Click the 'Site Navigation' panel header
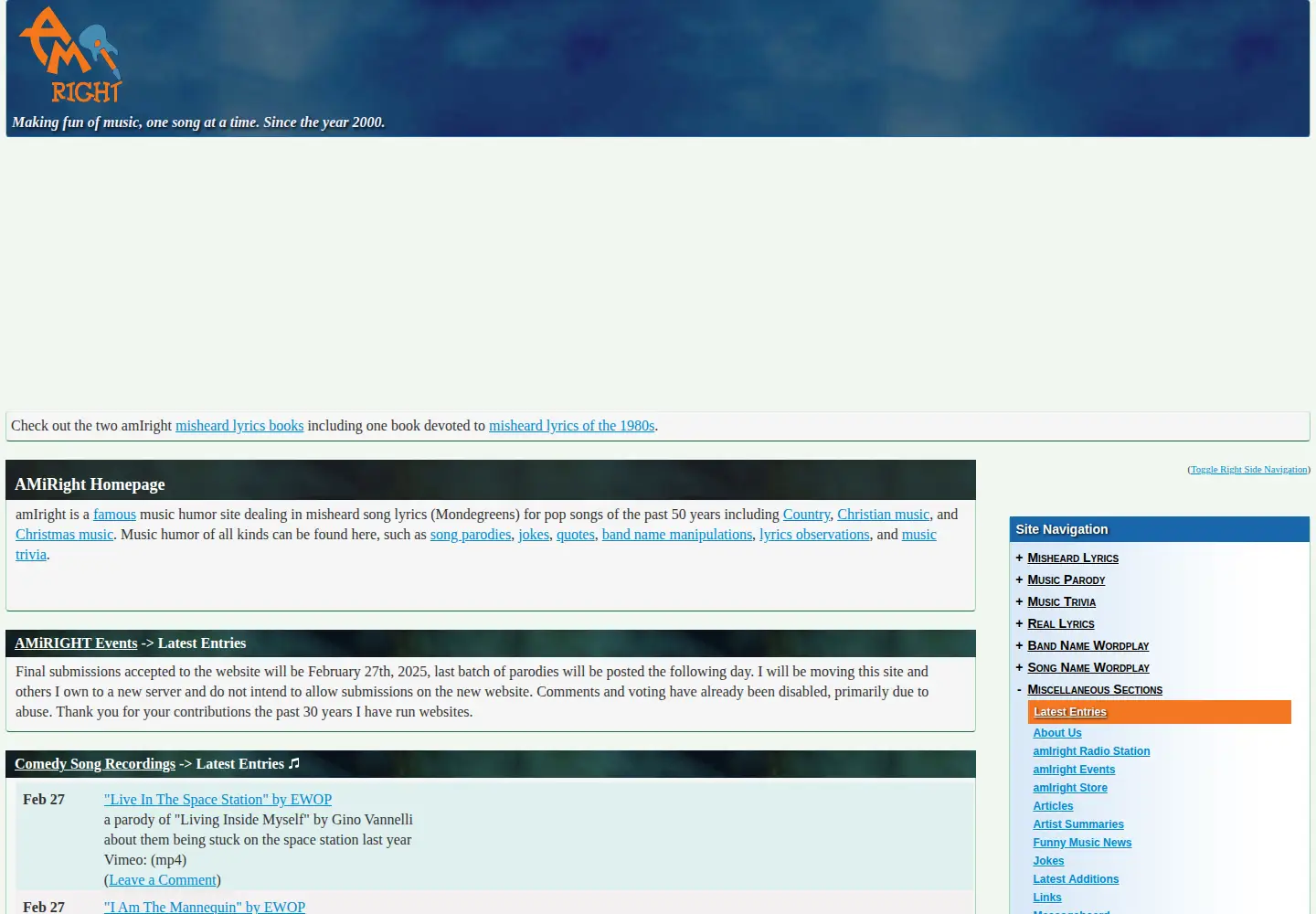 tap(1159, 529)
